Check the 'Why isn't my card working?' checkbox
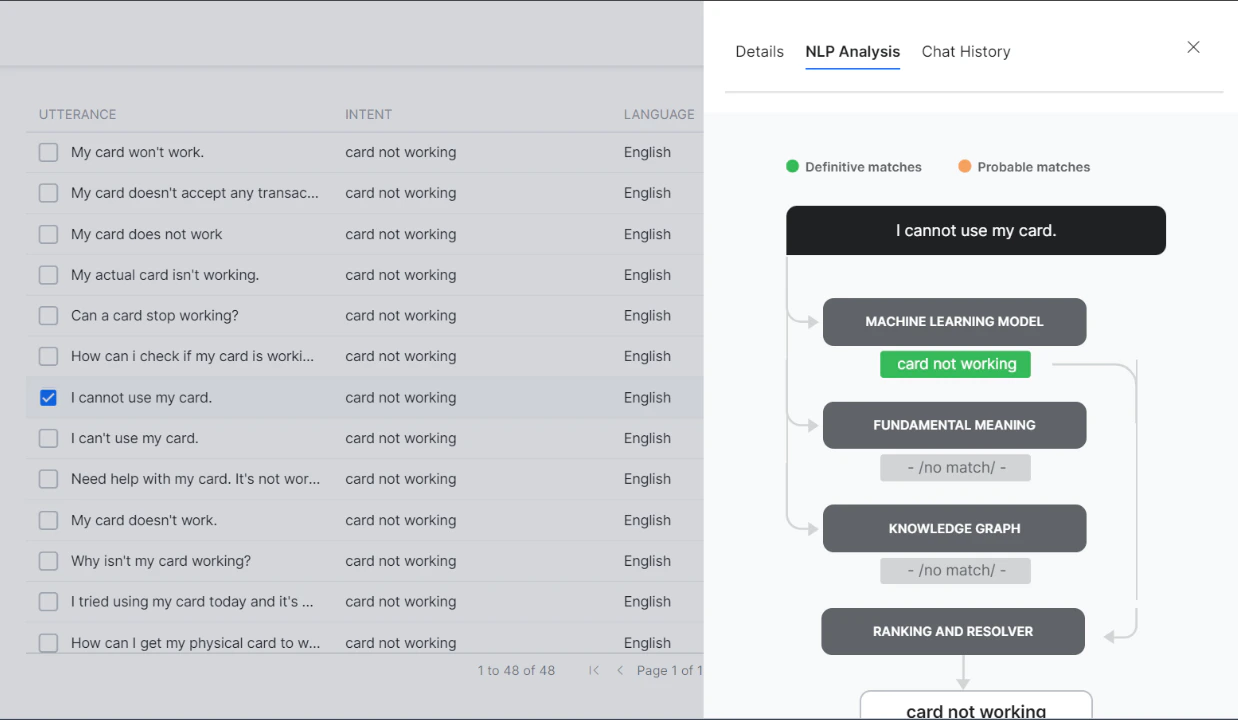Image resolution: width=1238 pixels, height=720 pixels. [x=48, y=561]
